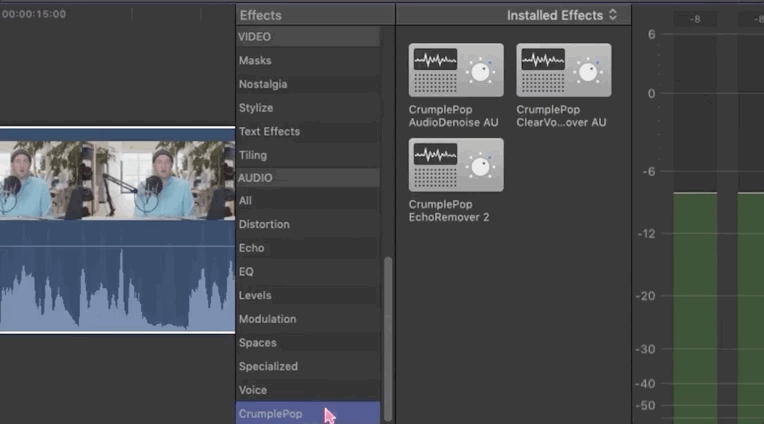
Task: Click the VIDEO section header
Action: click(x=308, y=37)
